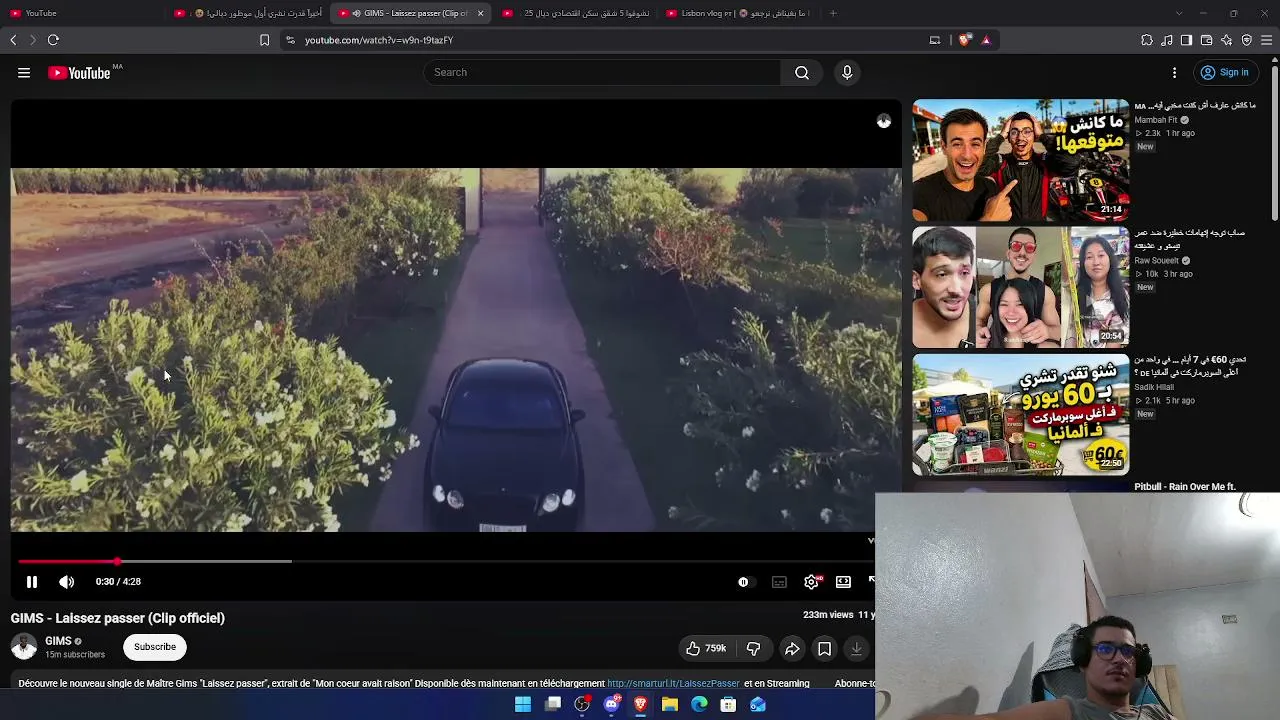Bookmark this page in address bar

click(x=264, y=40)
